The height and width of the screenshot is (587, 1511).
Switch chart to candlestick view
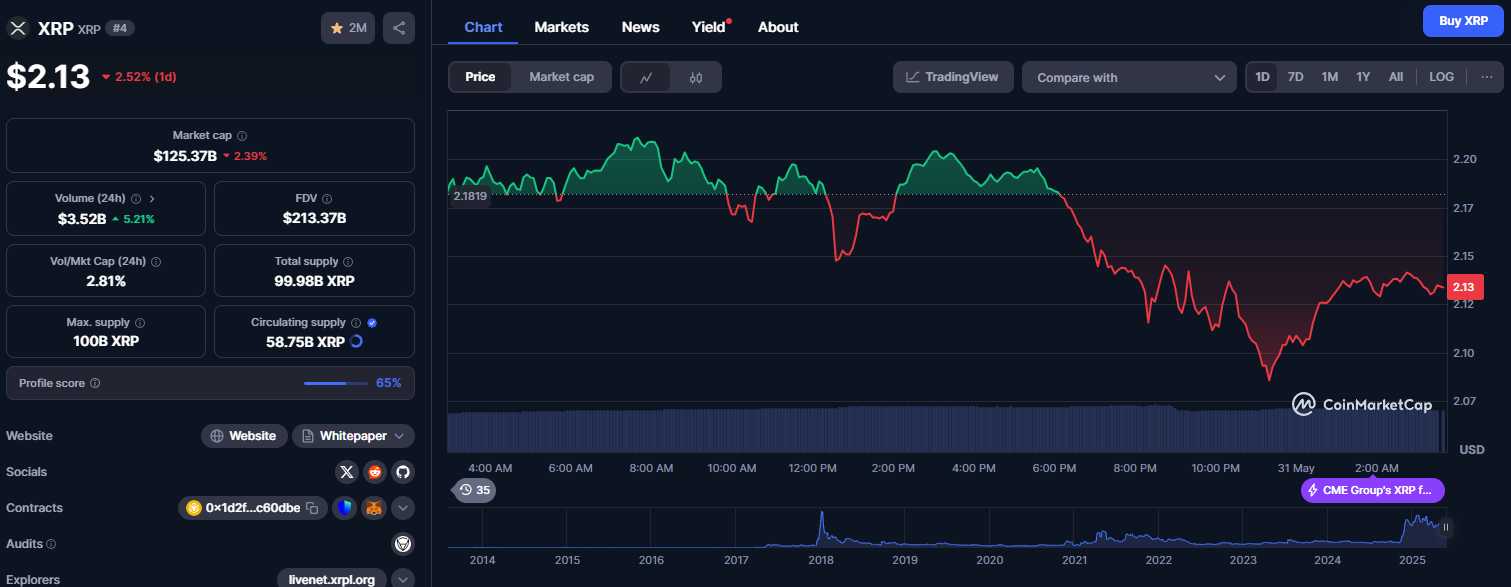coord(696,77)
